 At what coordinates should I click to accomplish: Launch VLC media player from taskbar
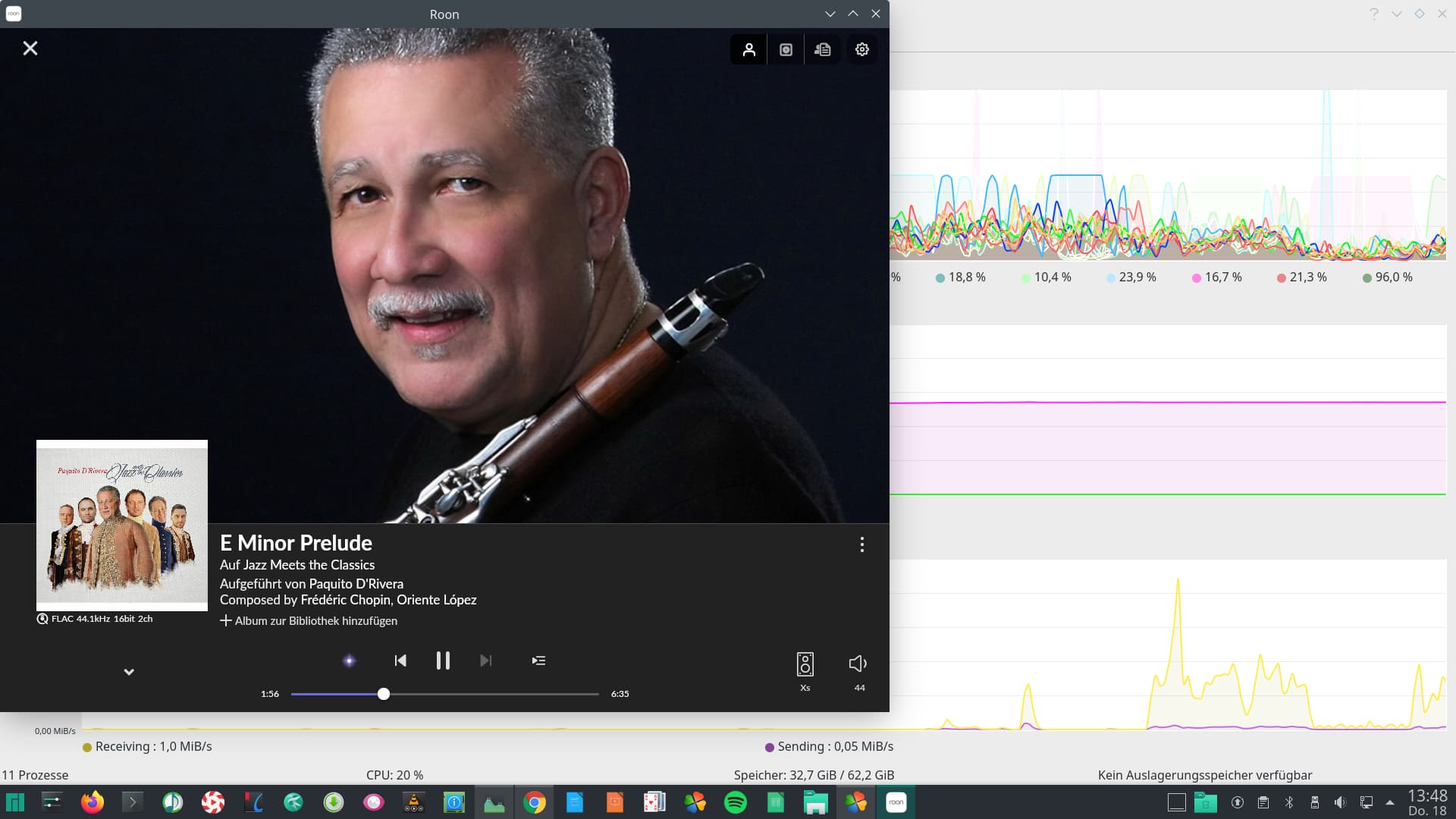coord(414,802)
